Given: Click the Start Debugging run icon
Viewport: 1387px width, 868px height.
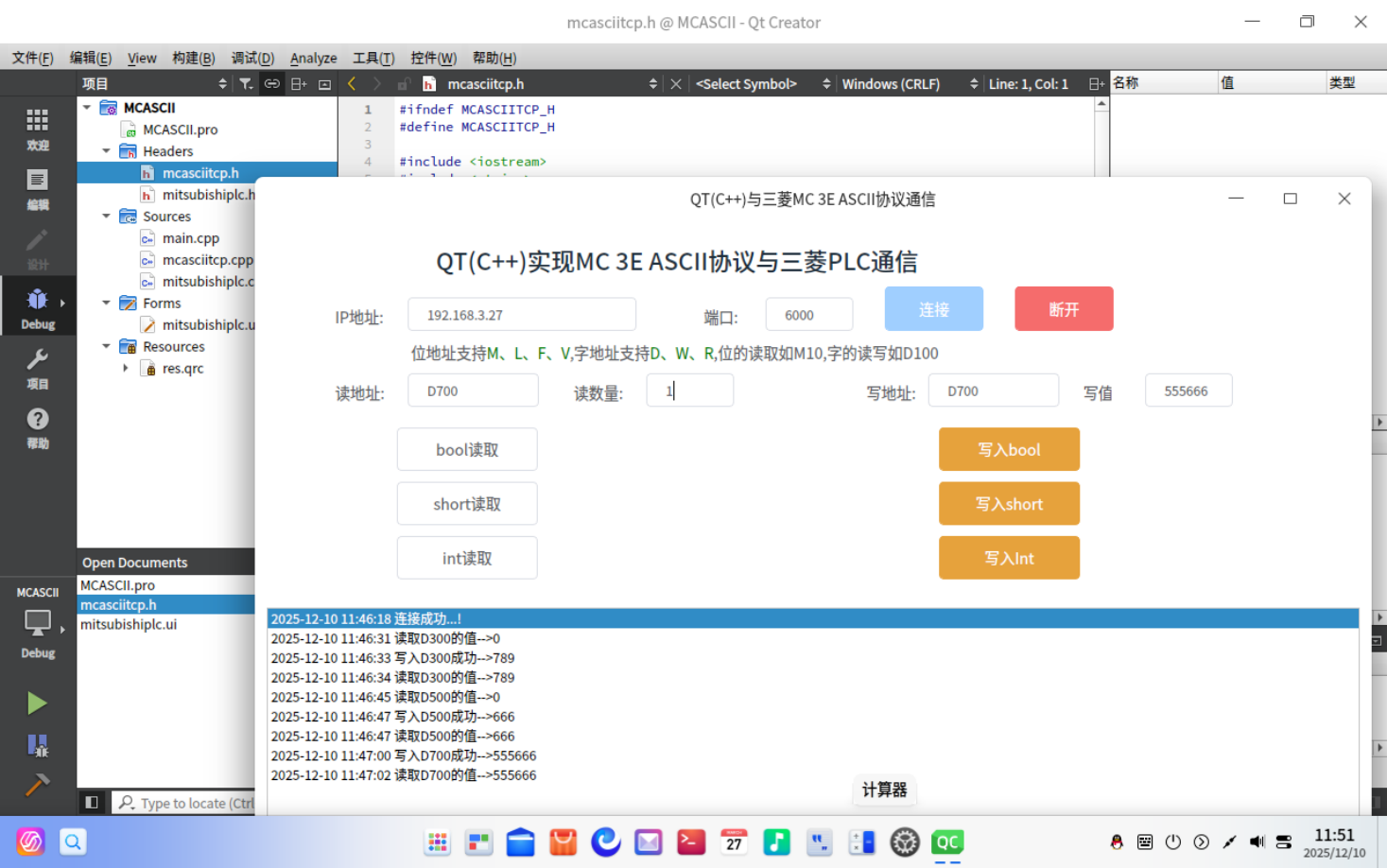Looking at the screenshot, I should [x=37, y=745].
